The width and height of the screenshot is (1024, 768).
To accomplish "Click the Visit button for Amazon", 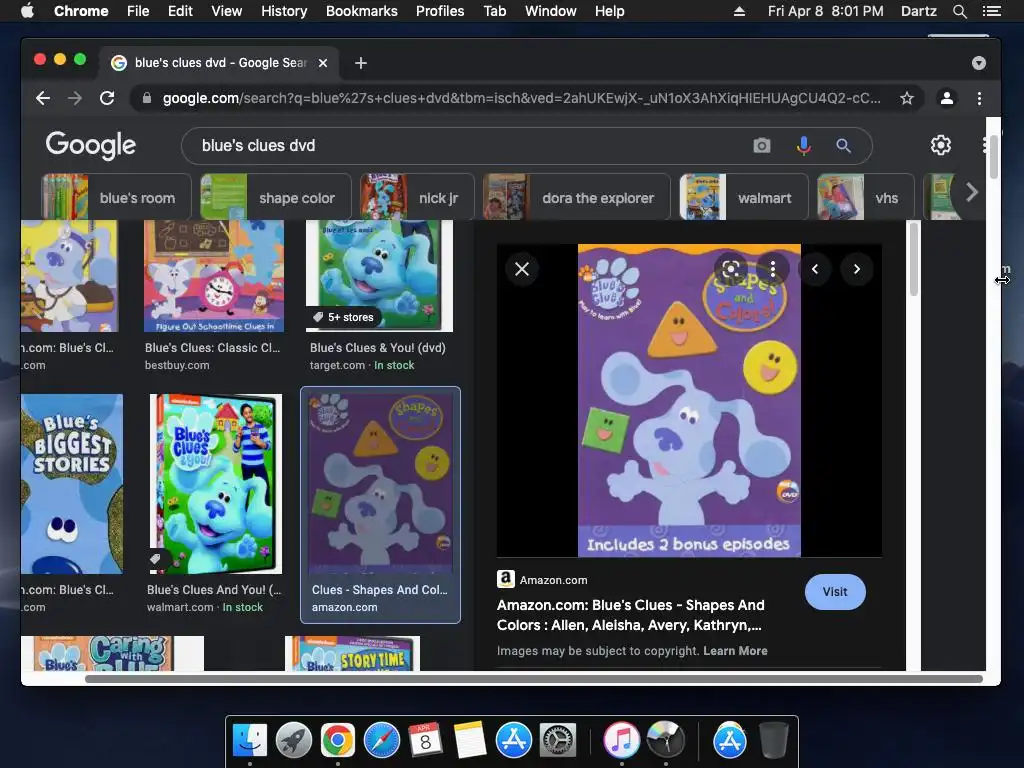I will [x=835, y=592].
